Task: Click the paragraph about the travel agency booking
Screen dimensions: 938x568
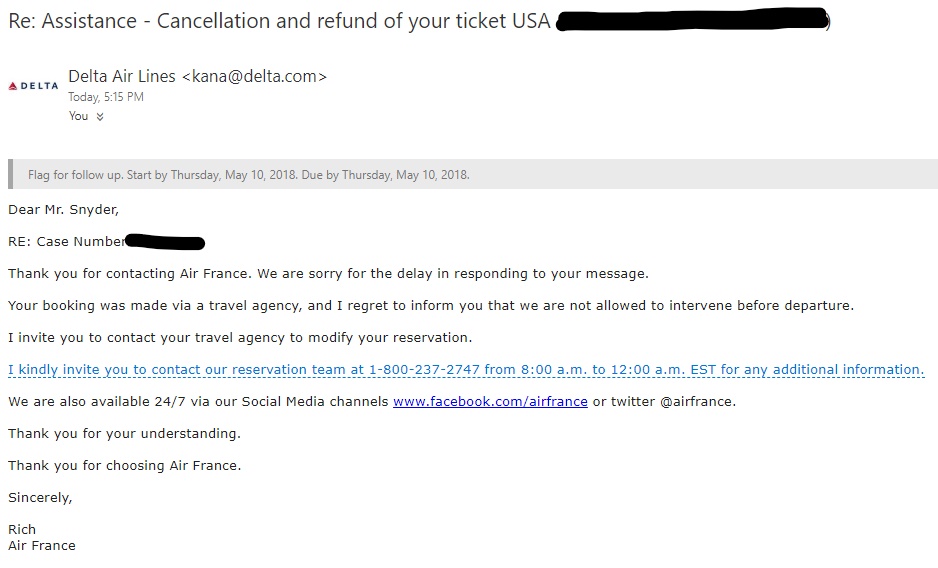Action: pyautogui.click(x=431, y=306)
